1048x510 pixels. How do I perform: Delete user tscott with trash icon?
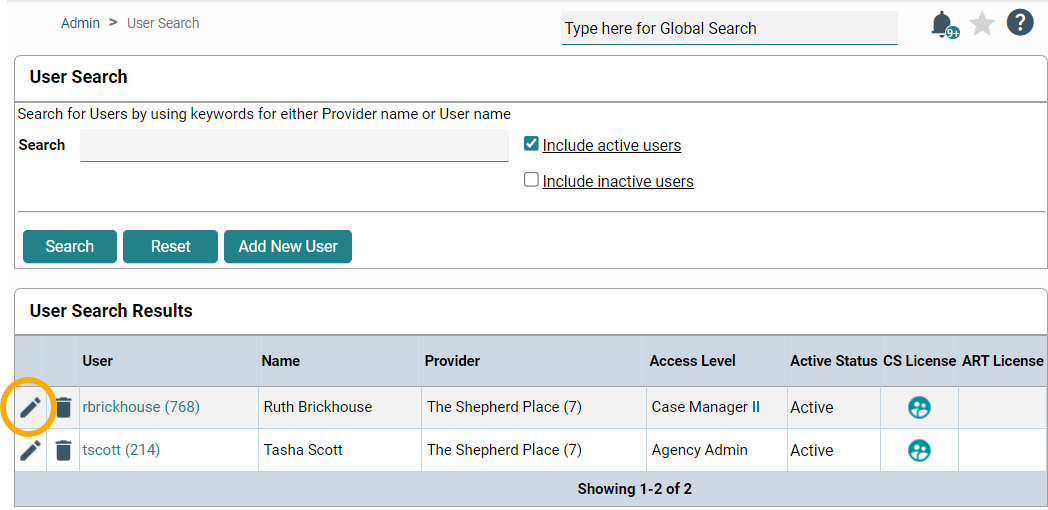(x=64, y=451)
